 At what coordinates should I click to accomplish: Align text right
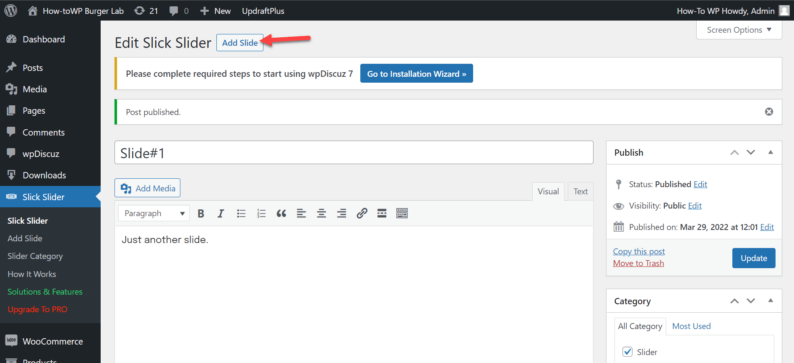(341, 214)
